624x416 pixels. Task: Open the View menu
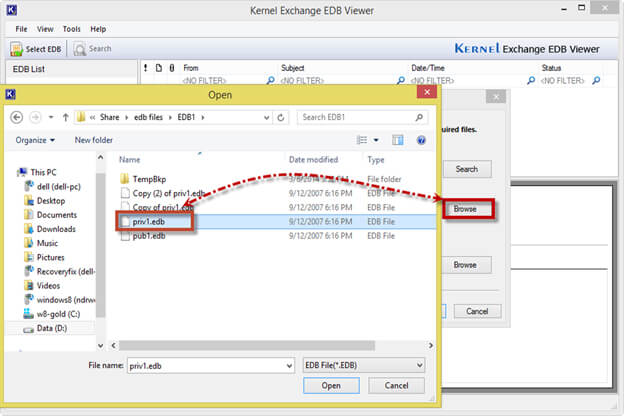pyautogui.click(x=45, y=29)
